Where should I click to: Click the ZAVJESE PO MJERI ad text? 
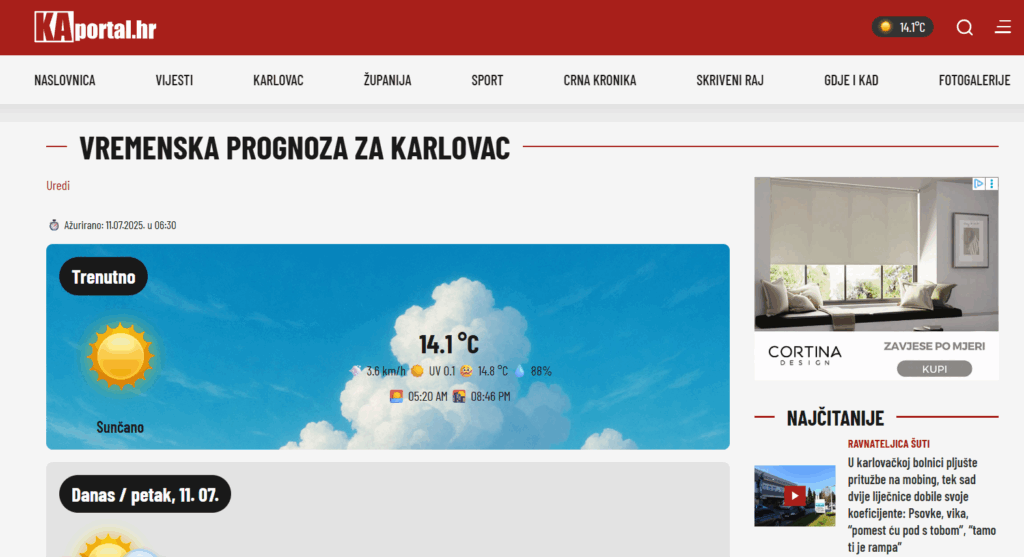[934, 346]
